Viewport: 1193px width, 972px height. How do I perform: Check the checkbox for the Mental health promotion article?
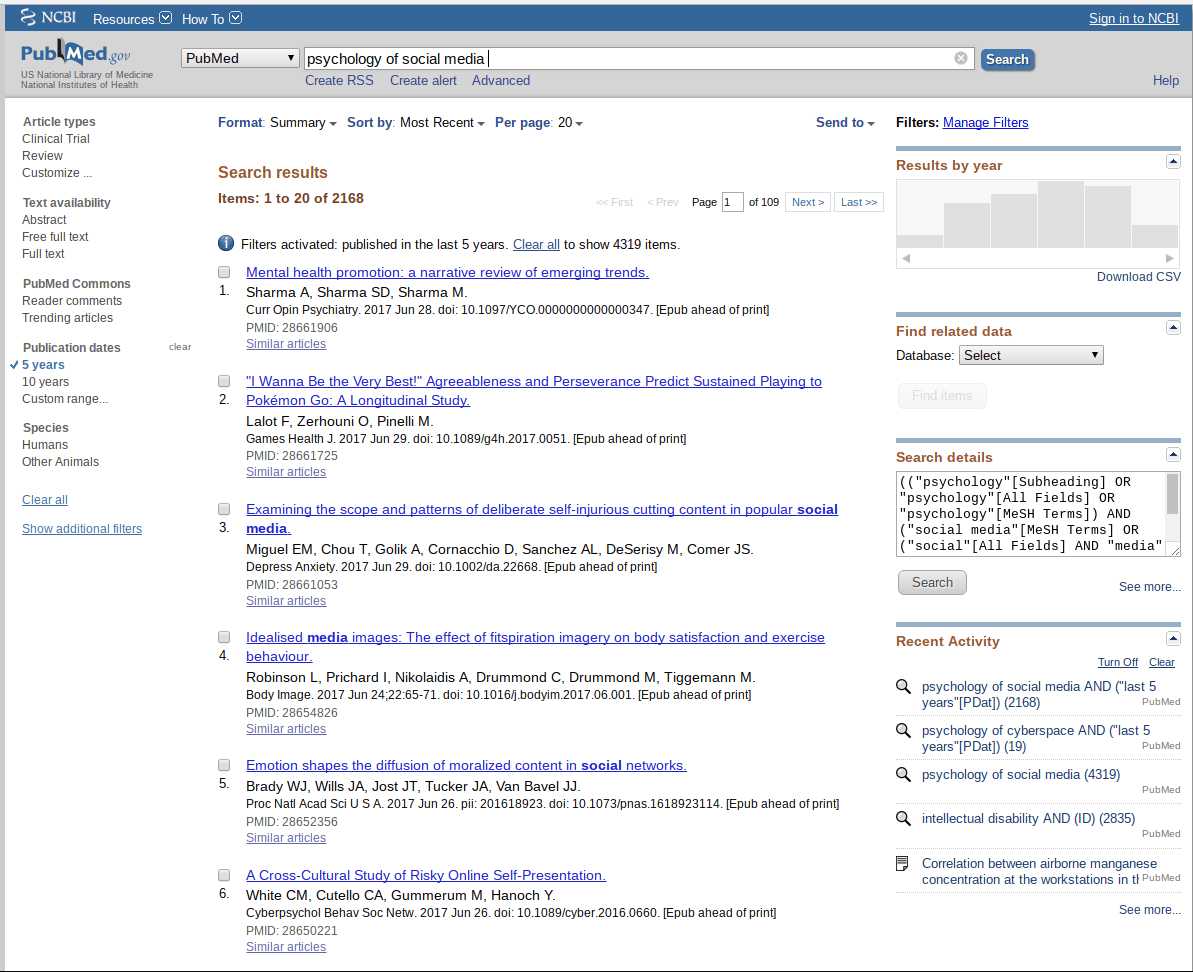tap(223, 271)
